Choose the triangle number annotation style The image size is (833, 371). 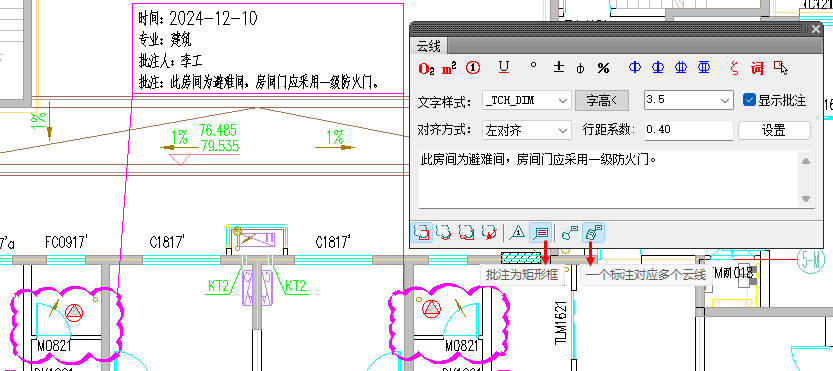[x=517, y=233]
